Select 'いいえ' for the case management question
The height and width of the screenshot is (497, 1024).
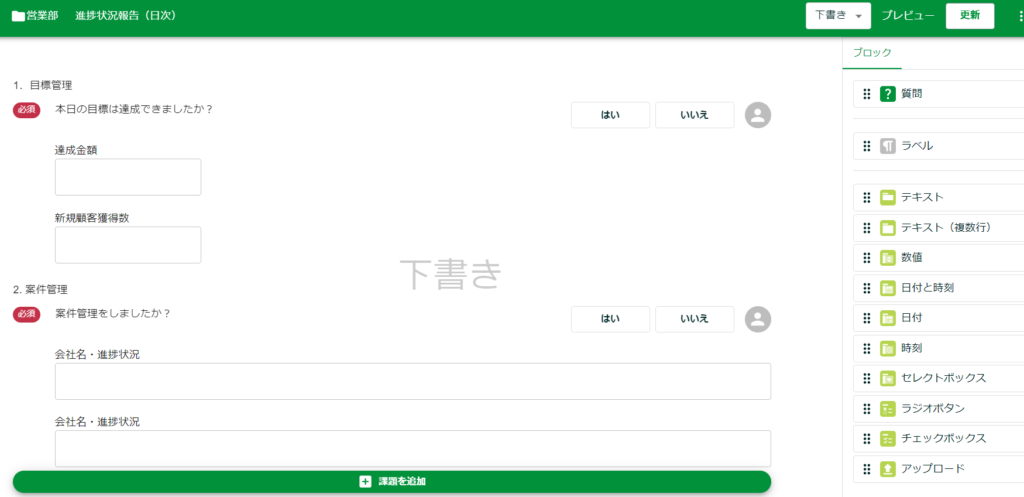point(694,319)
